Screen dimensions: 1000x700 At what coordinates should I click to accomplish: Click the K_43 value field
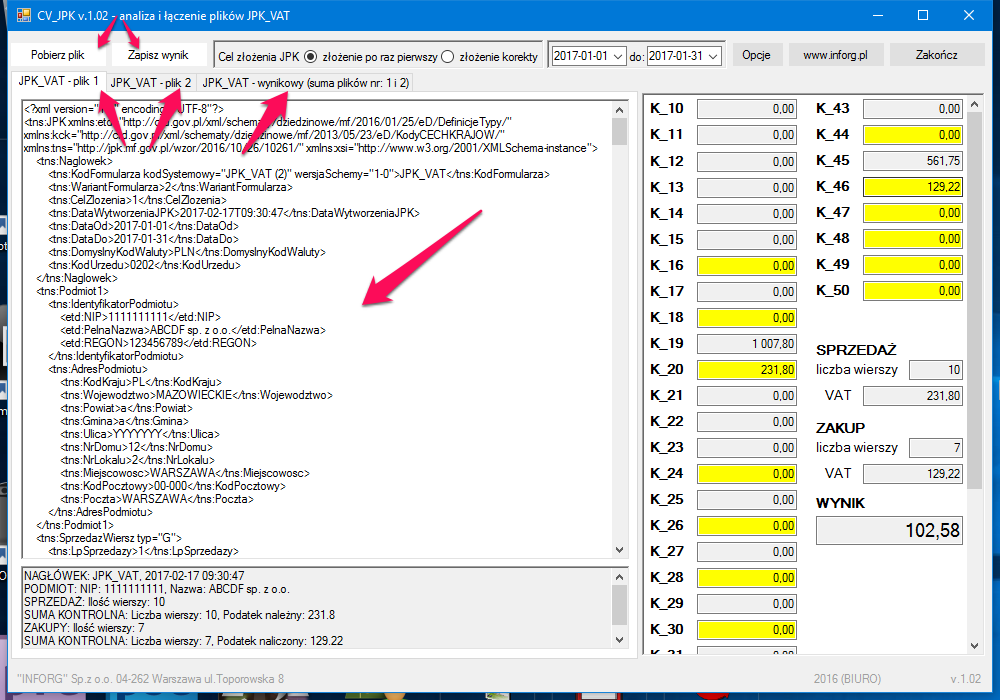click(x=913, y=109)
